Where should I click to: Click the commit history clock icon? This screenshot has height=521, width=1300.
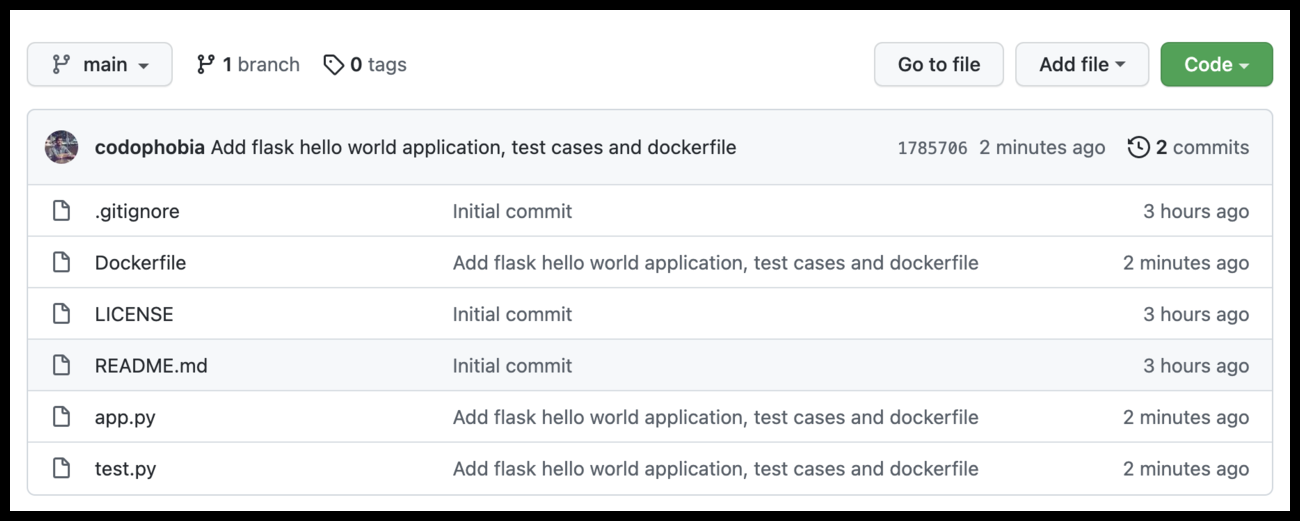pos(1138,148)
